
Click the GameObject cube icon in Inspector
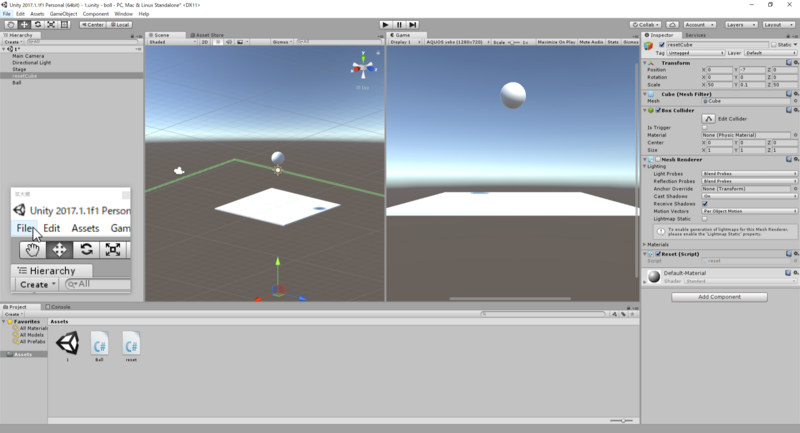[x=648, y=46]
